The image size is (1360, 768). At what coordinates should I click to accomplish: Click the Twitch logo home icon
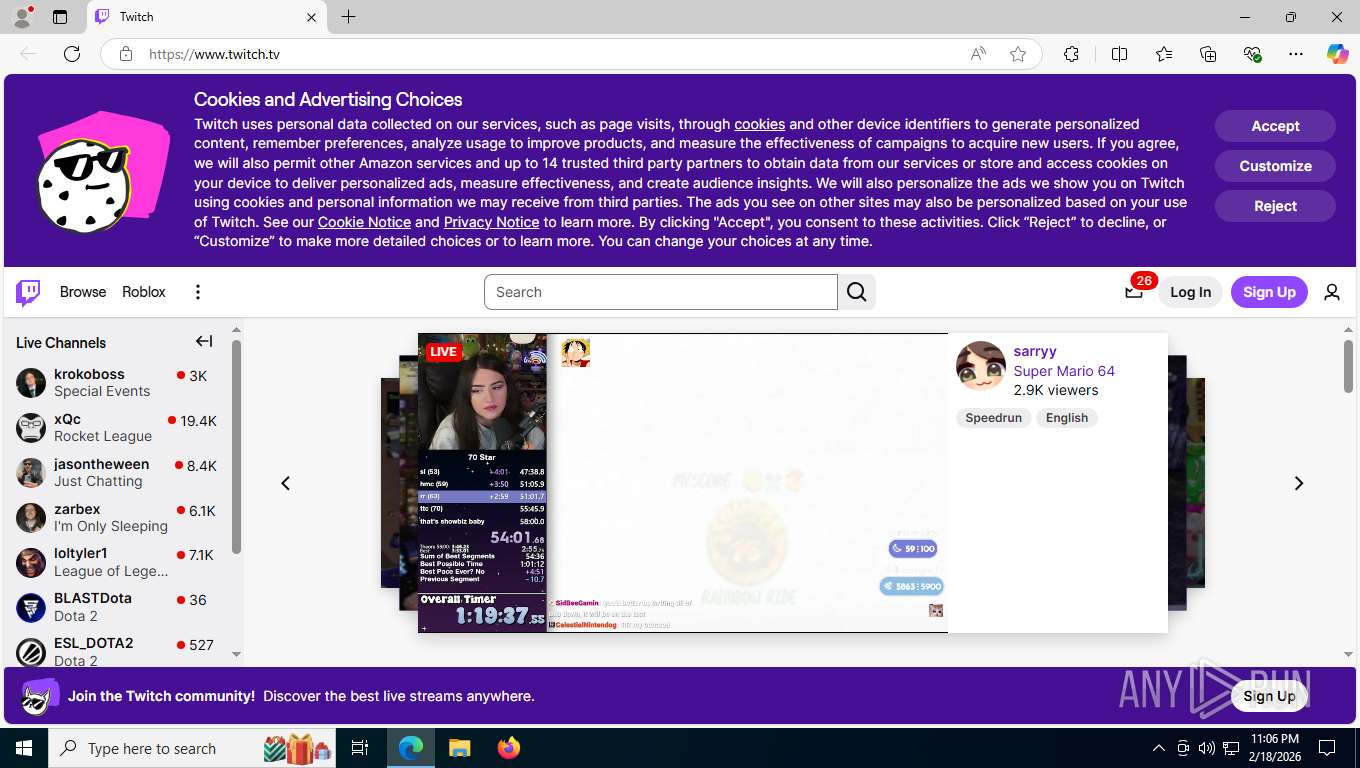point(28,292)
